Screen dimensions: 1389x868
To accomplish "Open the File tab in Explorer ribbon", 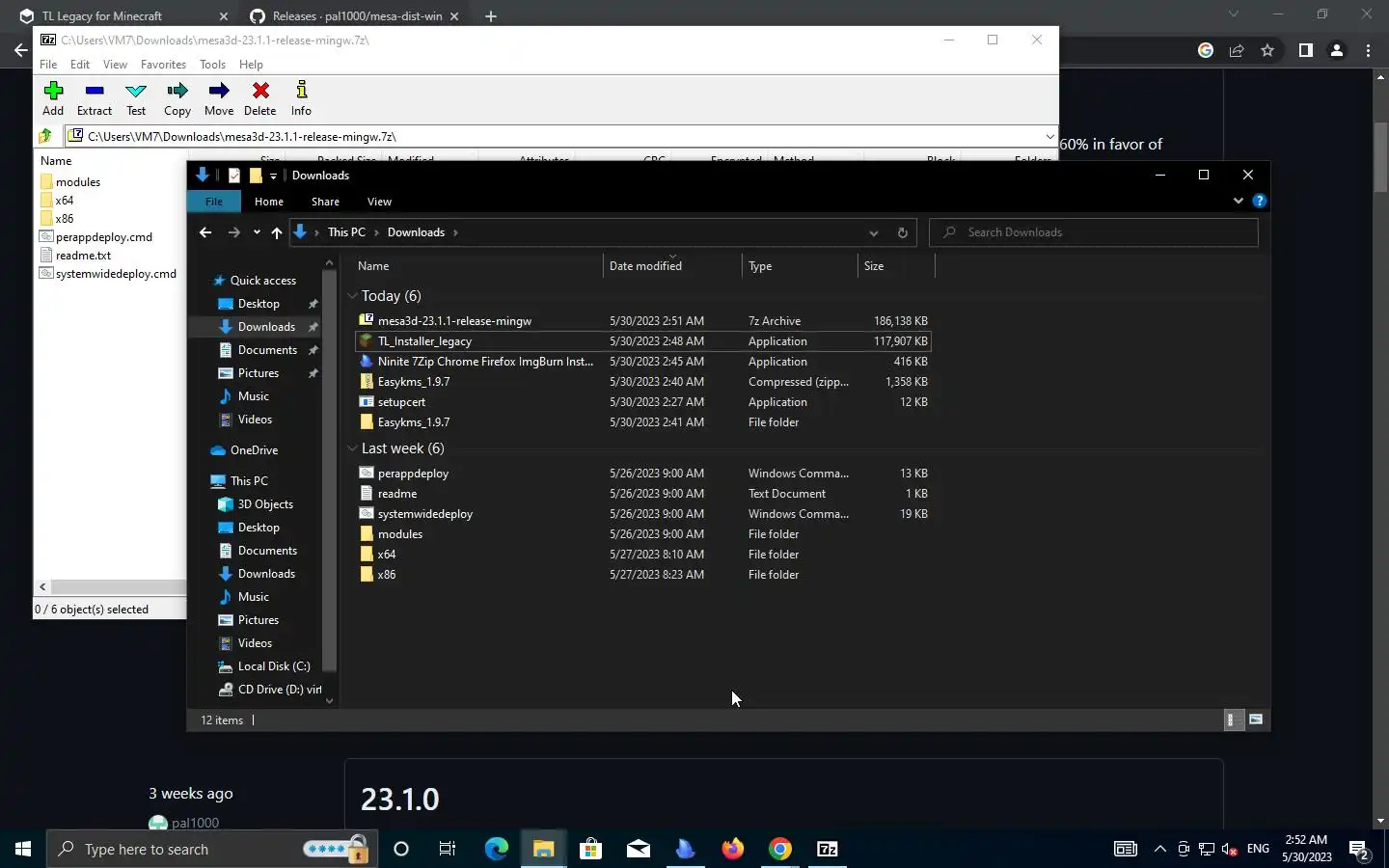I will pos(214,202).
